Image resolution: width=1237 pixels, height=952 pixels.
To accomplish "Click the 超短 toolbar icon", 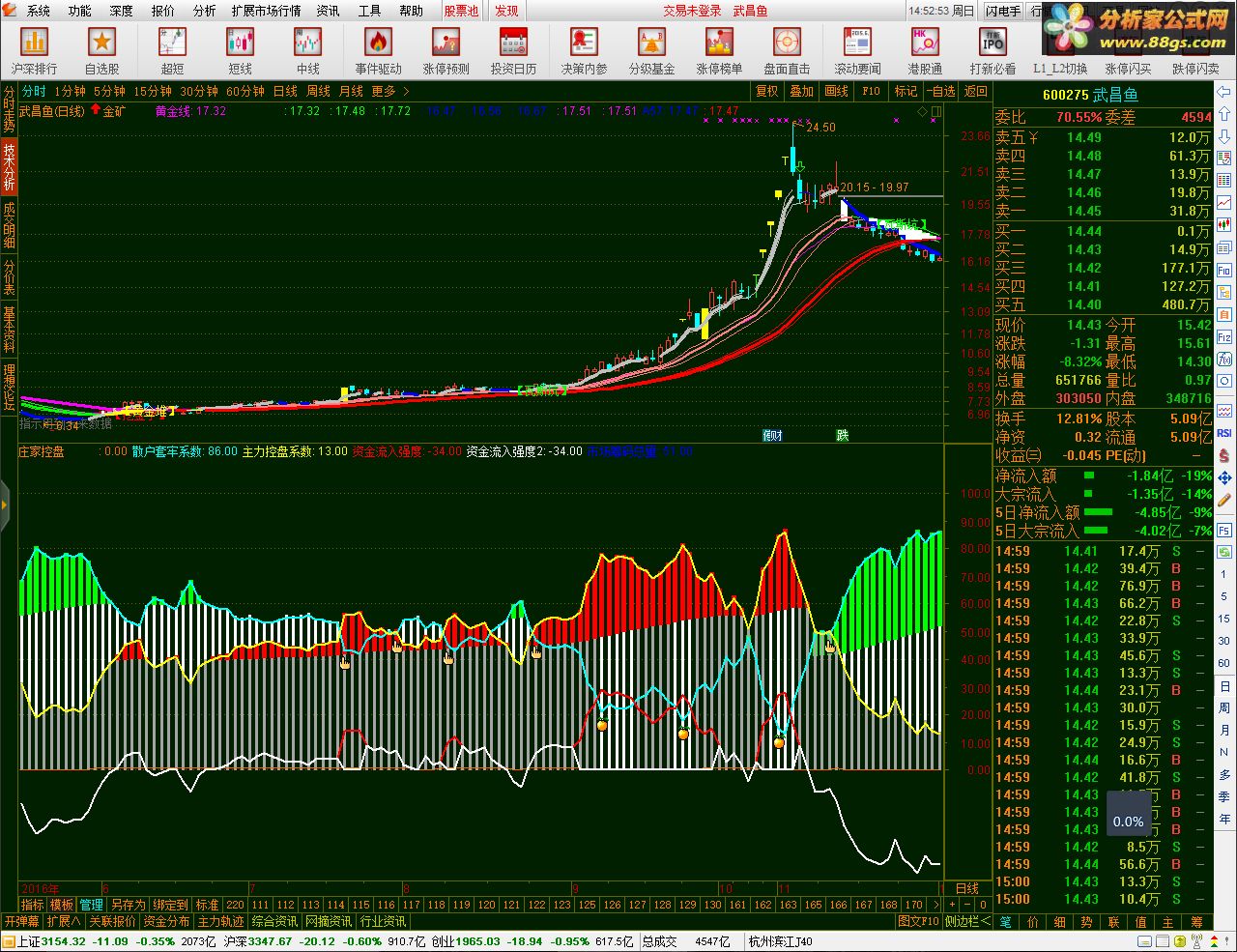I will (173, 51).
